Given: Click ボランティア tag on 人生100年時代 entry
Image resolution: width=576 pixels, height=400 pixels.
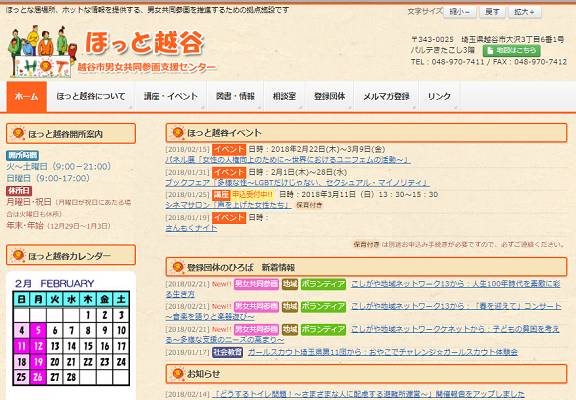Looking at the screenshot, I should coord(323,284).
